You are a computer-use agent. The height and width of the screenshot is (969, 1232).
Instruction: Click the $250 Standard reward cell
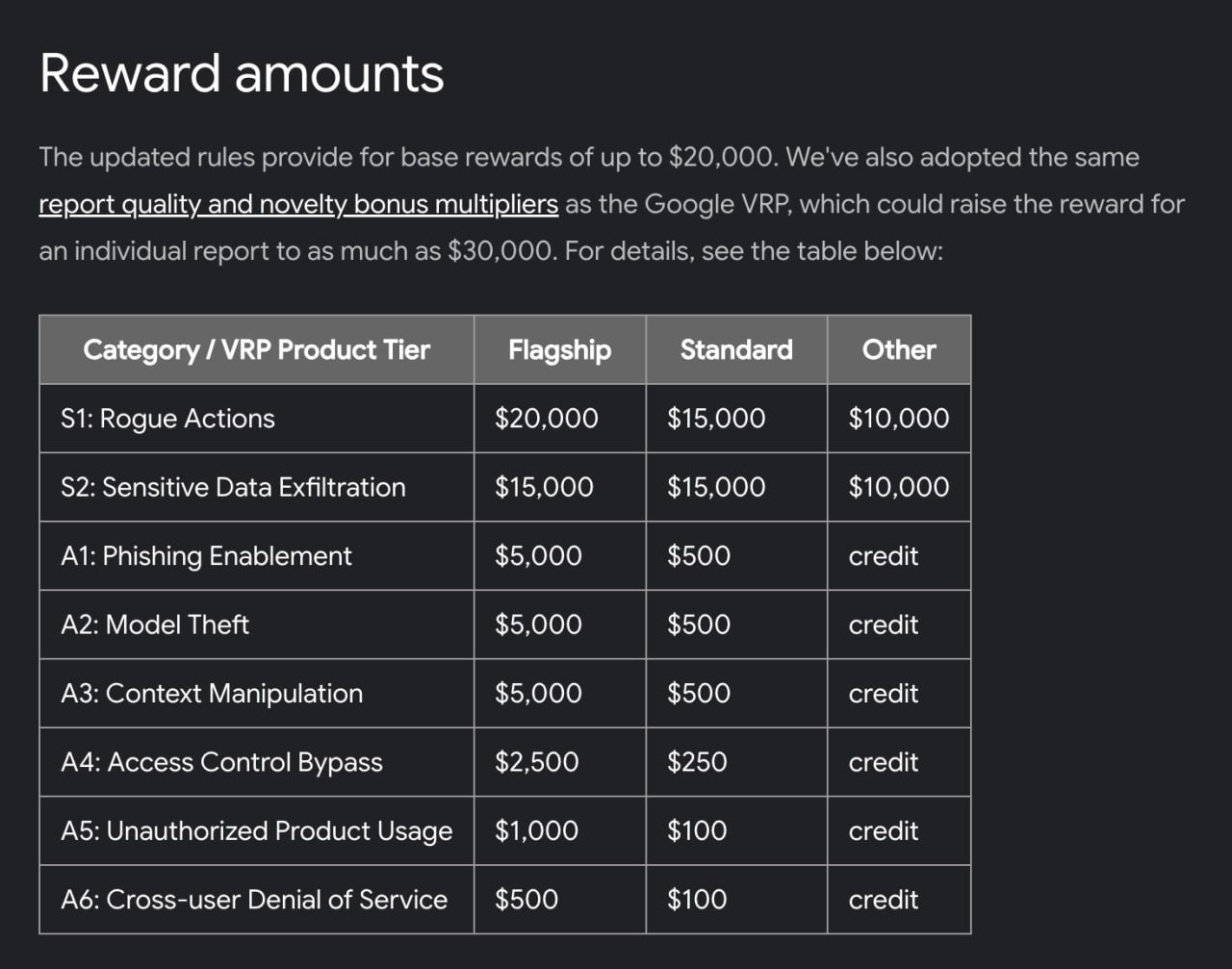[x=697, y=762]
